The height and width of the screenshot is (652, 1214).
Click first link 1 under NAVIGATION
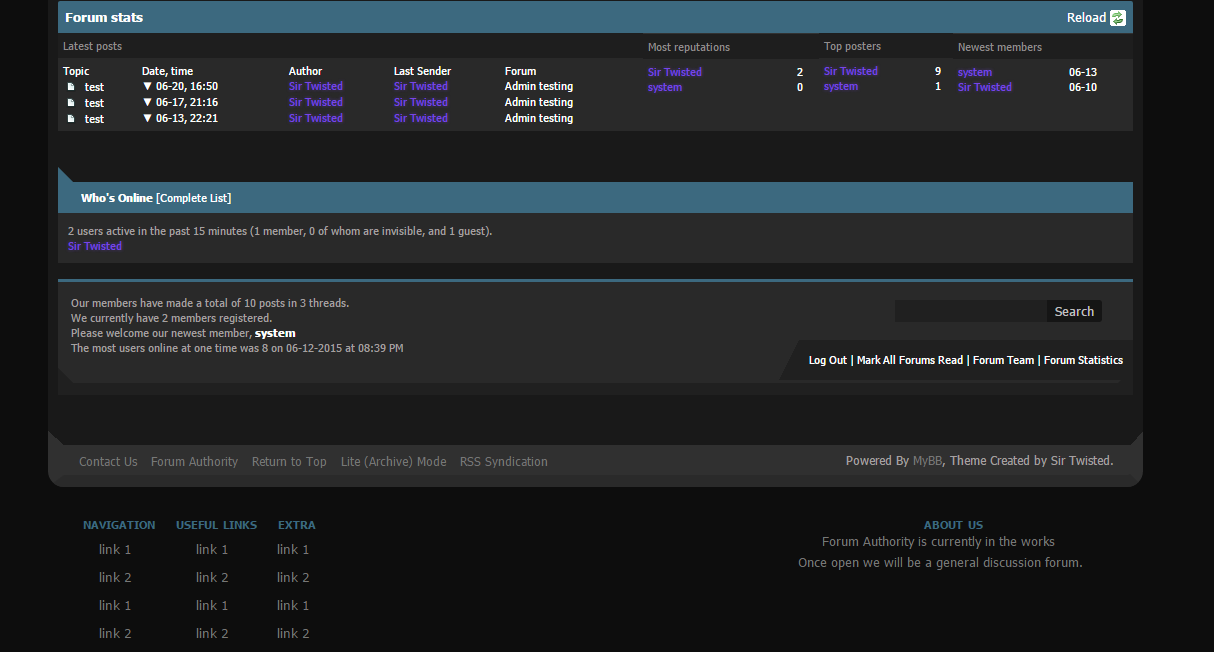pos(115,550)
